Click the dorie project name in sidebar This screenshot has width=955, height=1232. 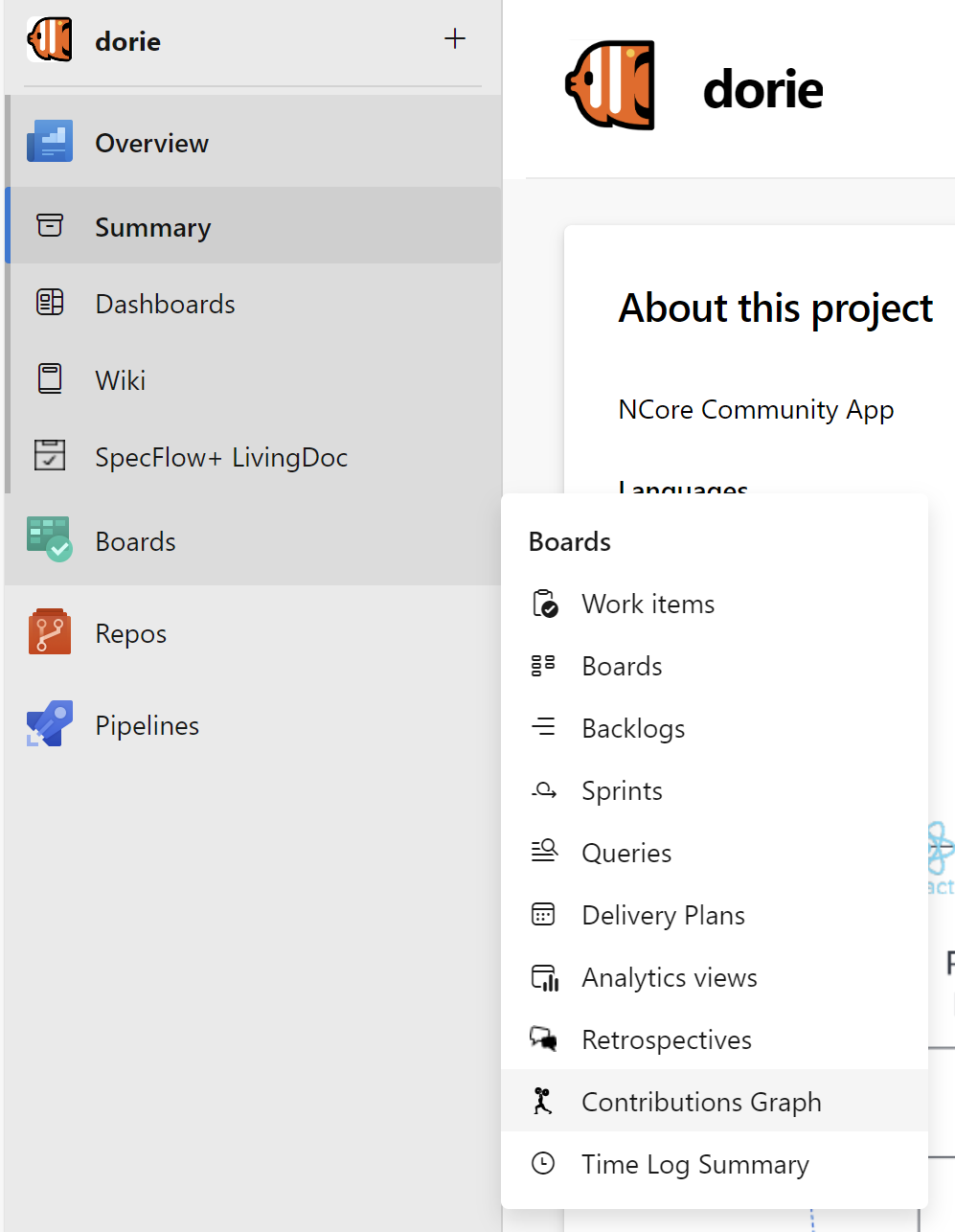pyautogui.click(x=128, y=41)
